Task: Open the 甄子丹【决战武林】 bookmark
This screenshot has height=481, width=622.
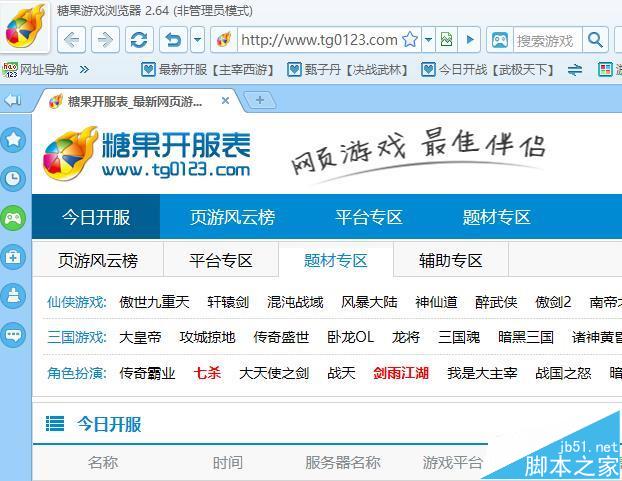Action: tap(348, 70)
